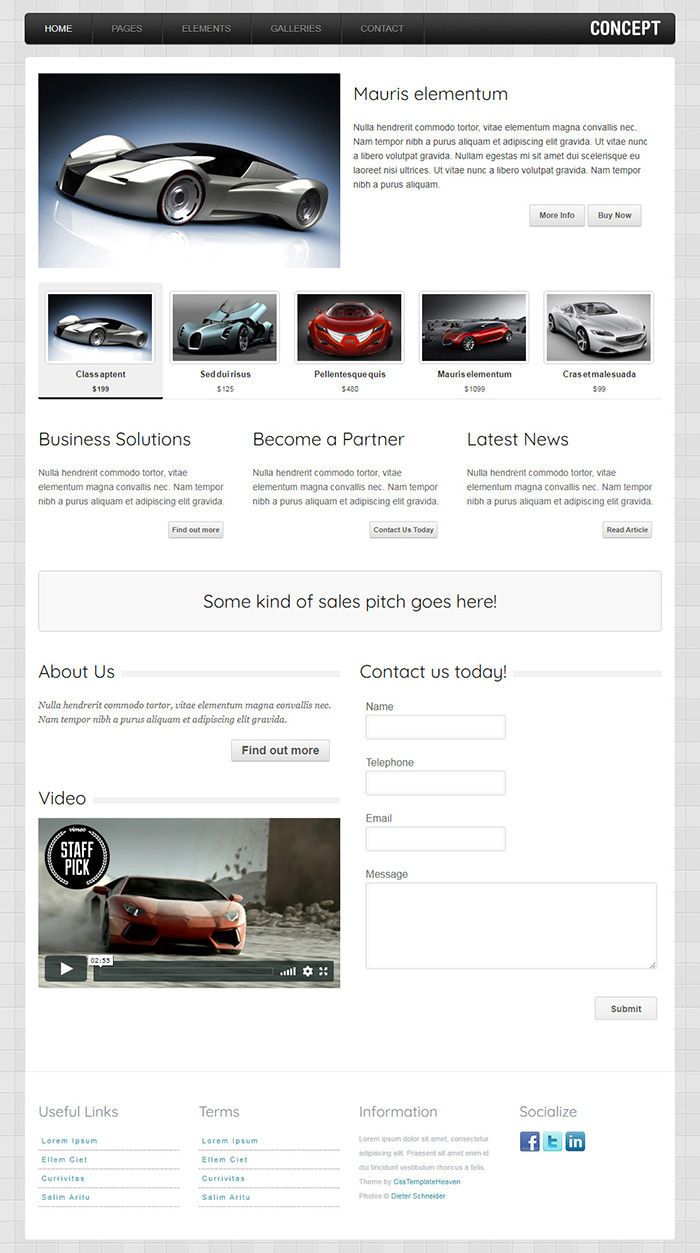Open the Facebook social icon
The image size is (700, 1253).
point(530,1141)
